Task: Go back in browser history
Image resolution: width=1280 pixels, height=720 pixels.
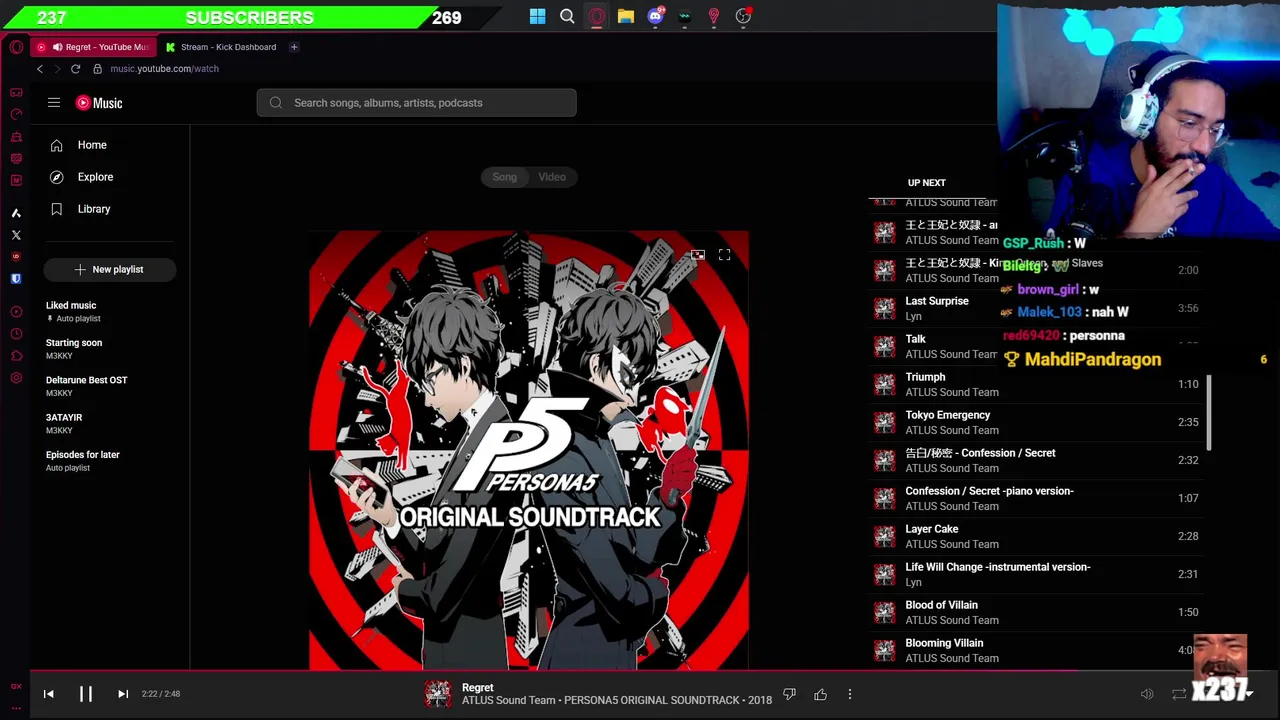Action: point(40,69)
